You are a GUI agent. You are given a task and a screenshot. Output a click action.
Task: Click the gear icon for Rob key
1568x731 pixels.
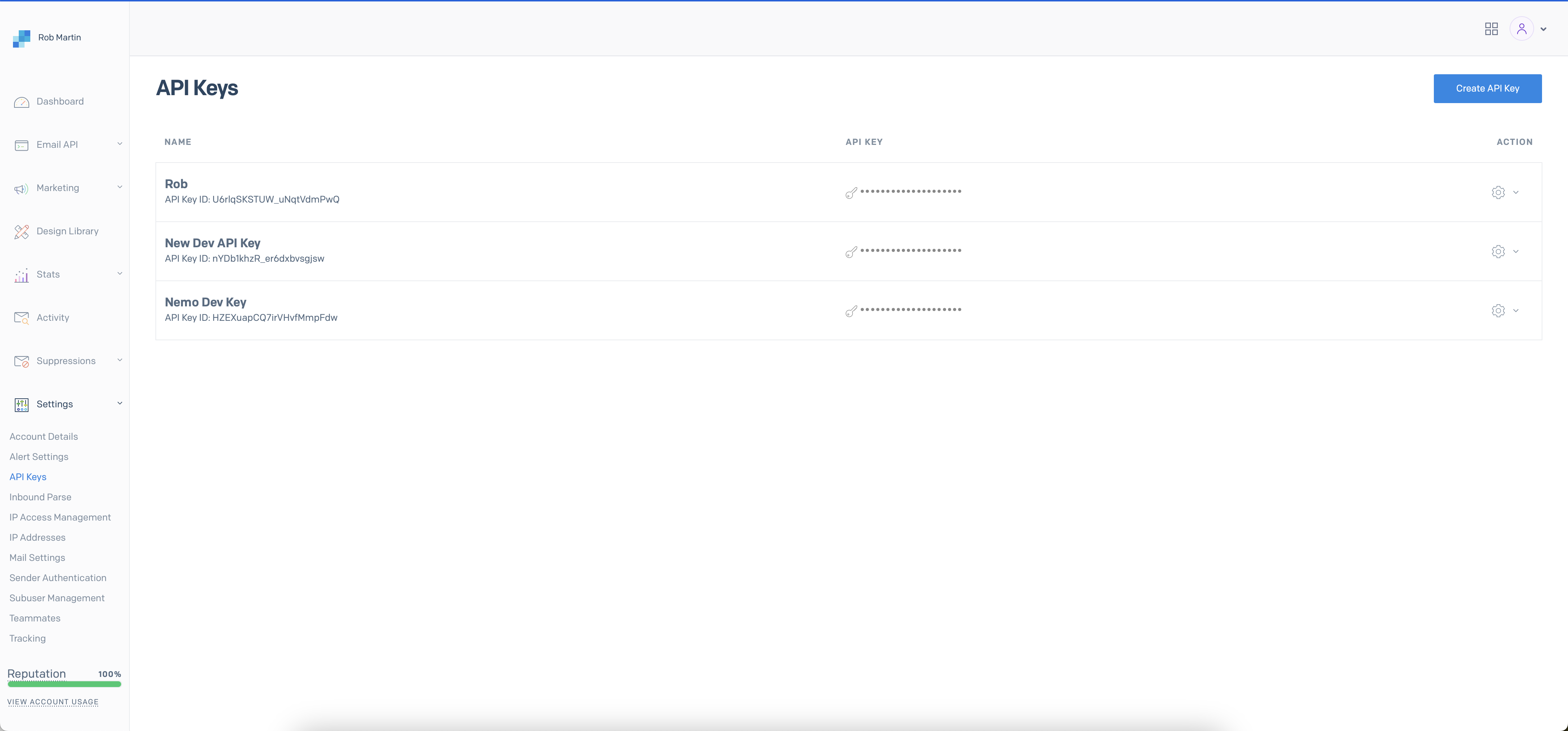point(1498,192)
